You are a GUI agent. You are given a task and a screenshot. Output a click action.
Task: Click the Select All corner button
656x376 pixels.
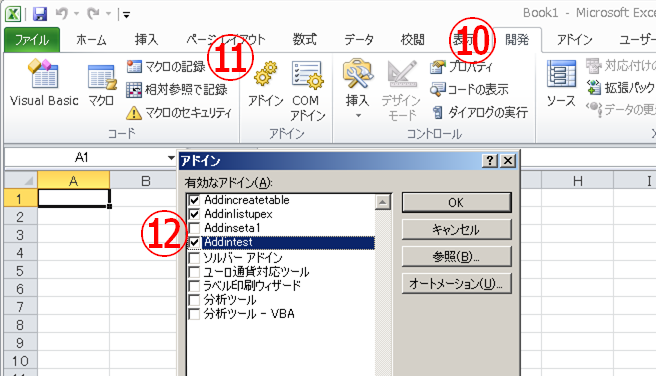pos(21,181)
